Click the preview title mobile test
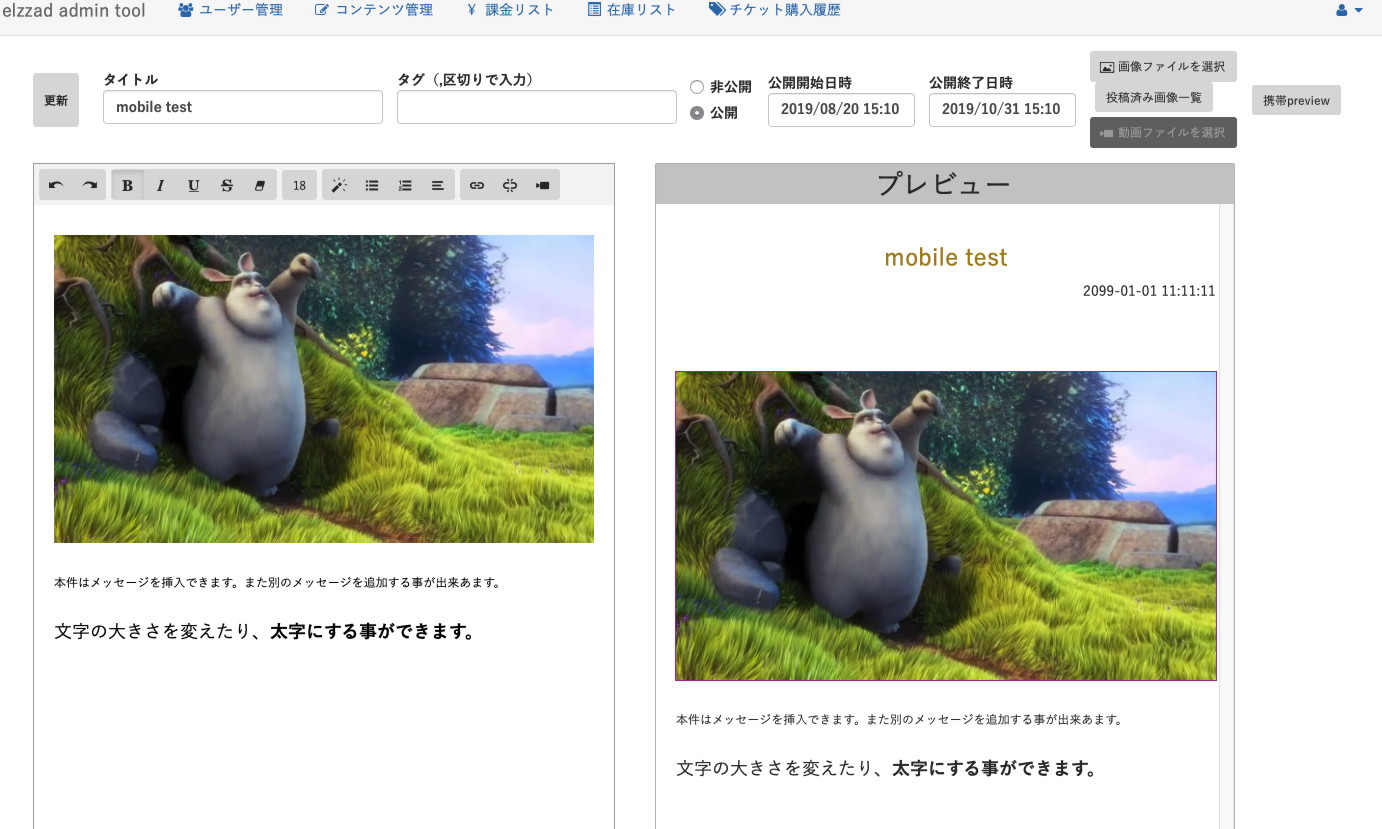Viewport: 1382px width, 829px height. 946,258
